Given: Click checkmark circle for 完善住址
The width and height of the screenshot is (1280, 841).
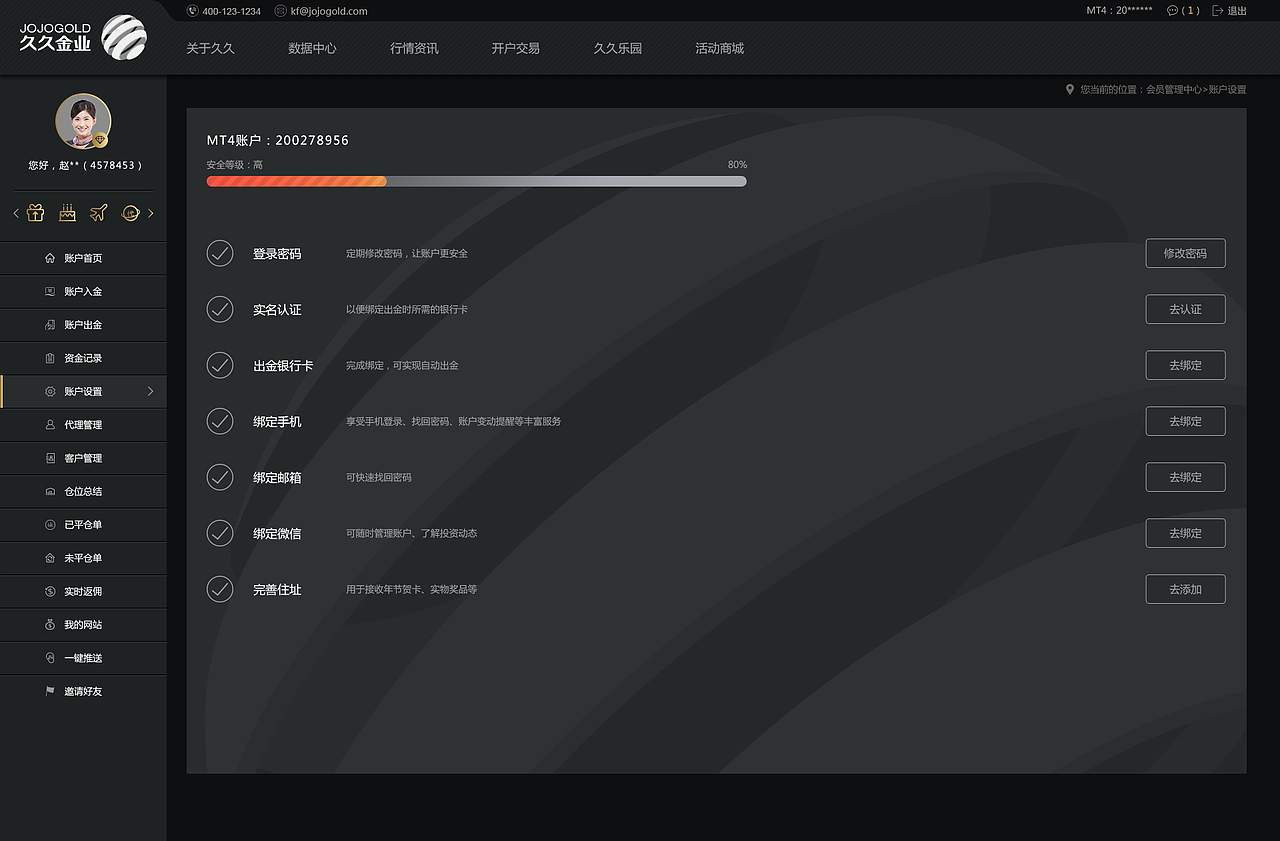Looking at the screenshot, I should 220,589.
